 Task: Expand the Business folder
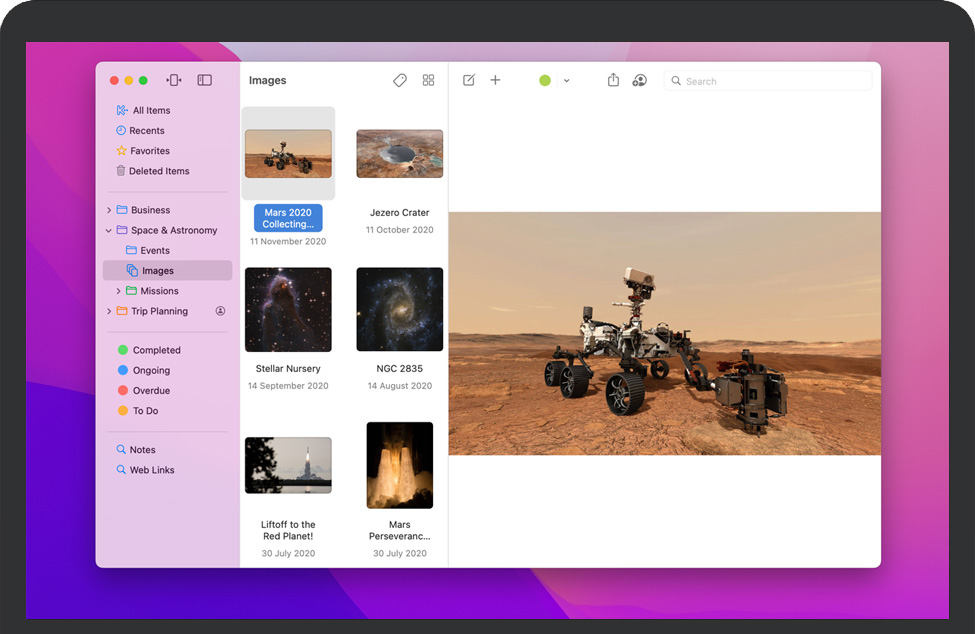pyautogui.click(x=109, y=210)
